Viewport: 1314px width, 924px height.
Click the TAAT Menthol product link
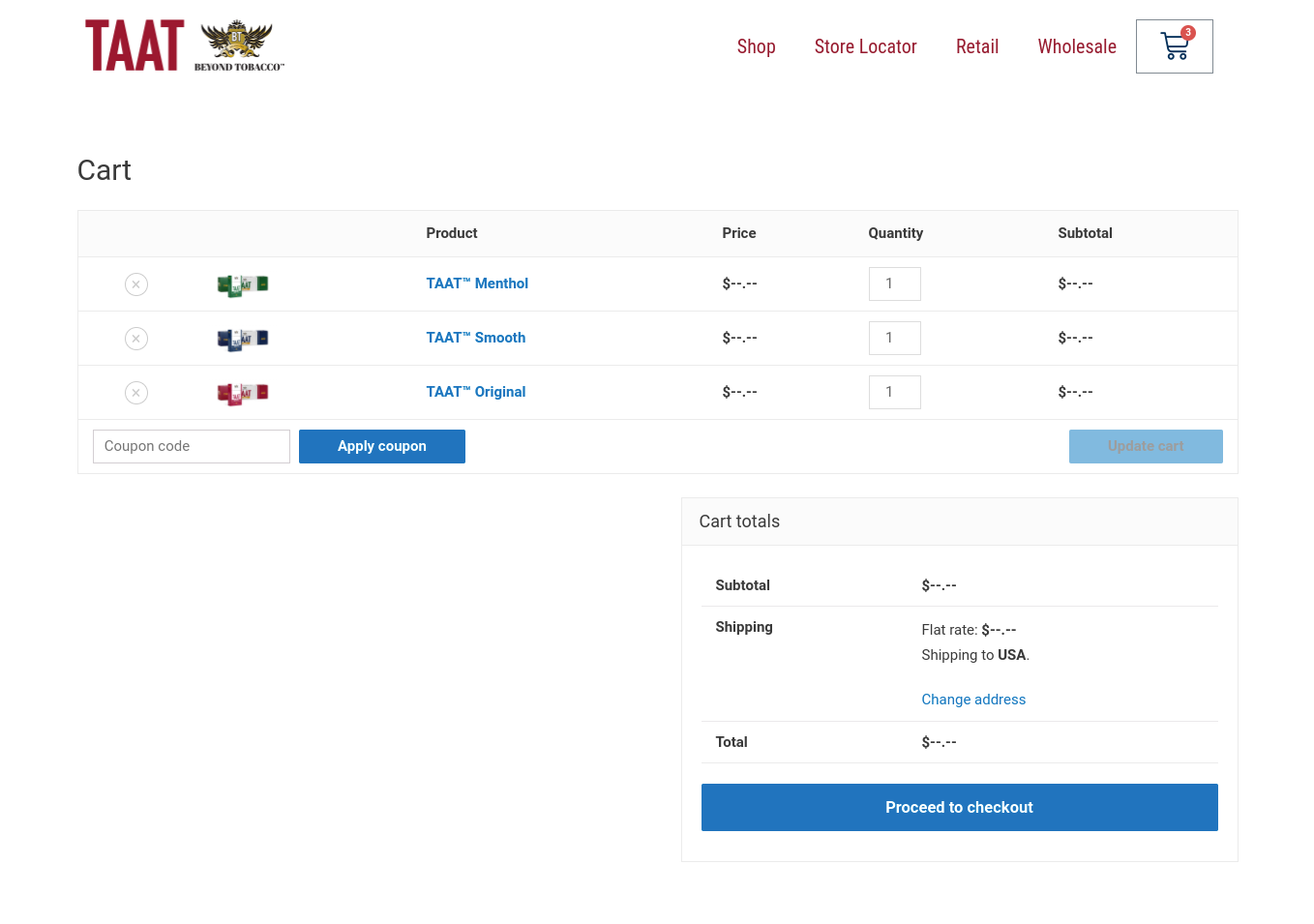click(x=477, y=283)
